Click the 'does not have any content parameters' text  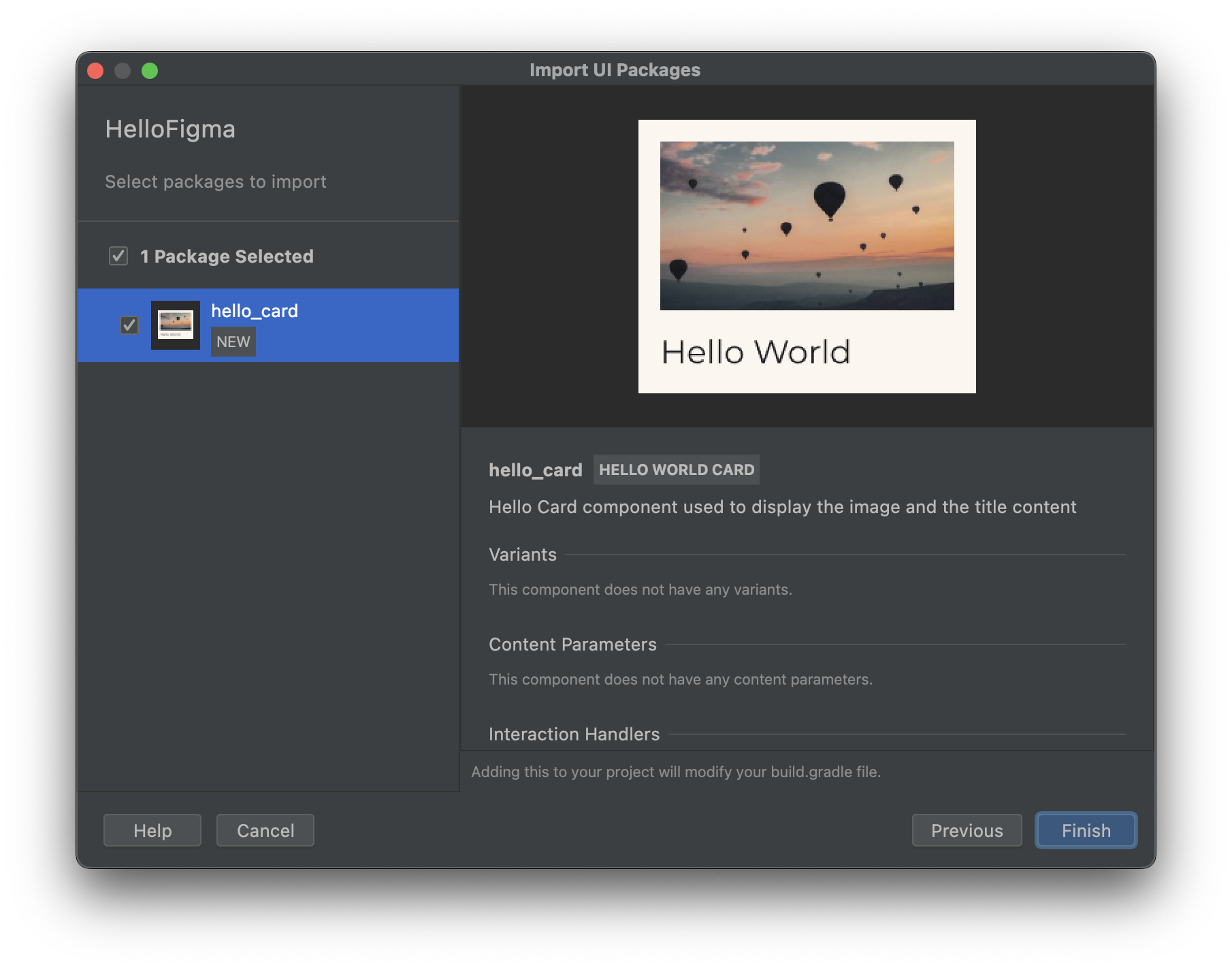(681, 679)
